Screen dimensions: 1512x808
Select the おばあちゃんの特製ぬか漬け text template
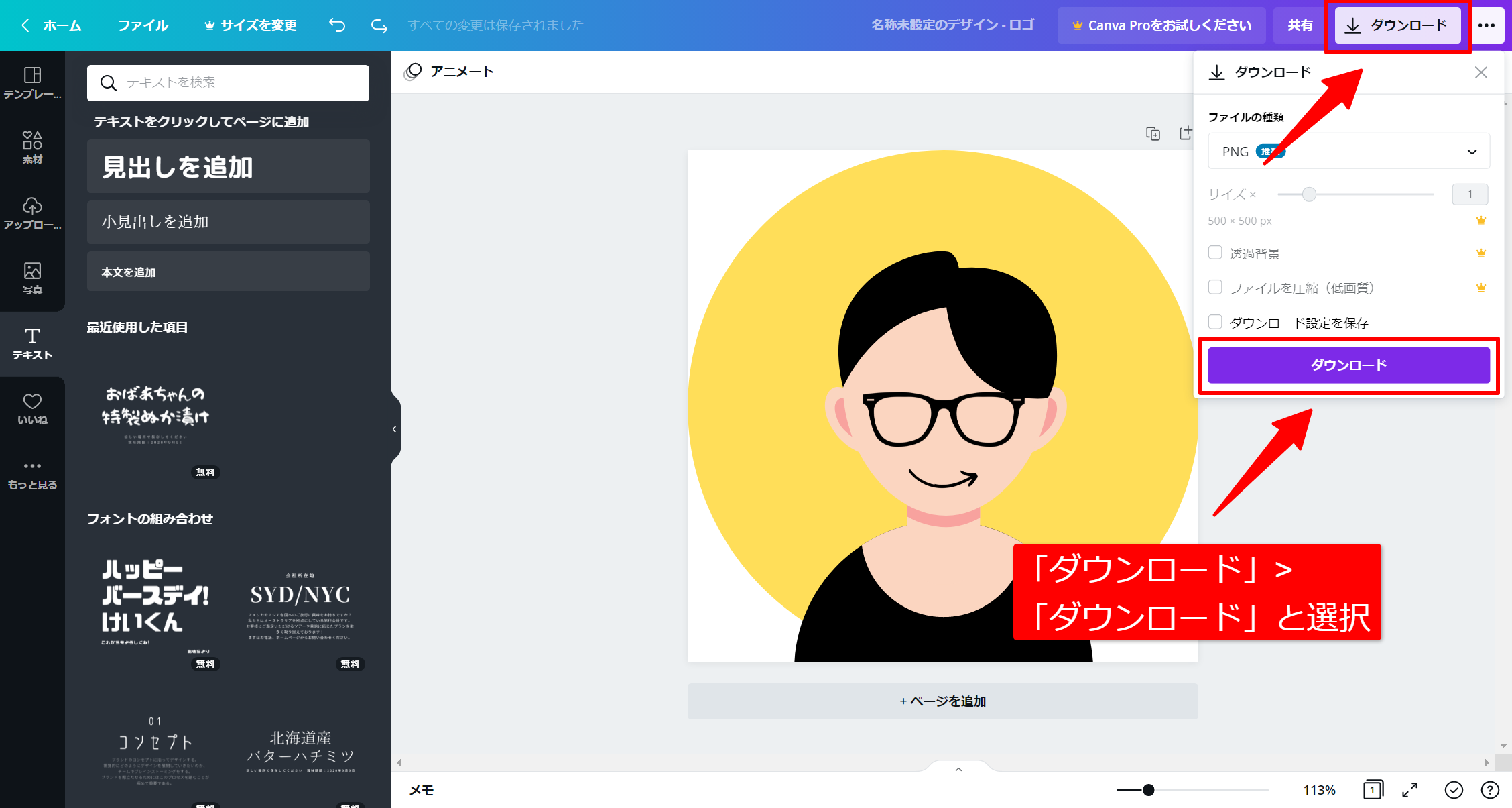155,416
